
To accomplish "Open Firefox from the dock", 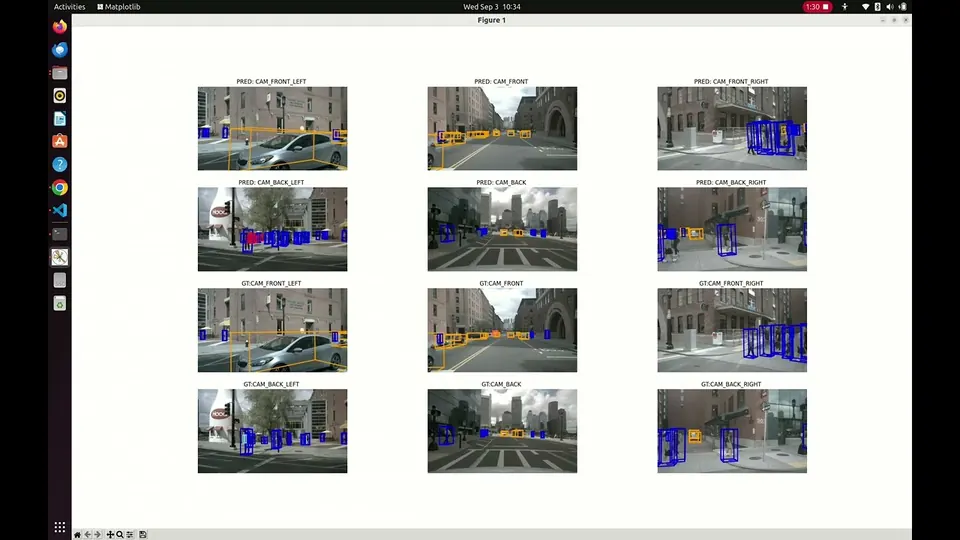I will click(59, 27).
